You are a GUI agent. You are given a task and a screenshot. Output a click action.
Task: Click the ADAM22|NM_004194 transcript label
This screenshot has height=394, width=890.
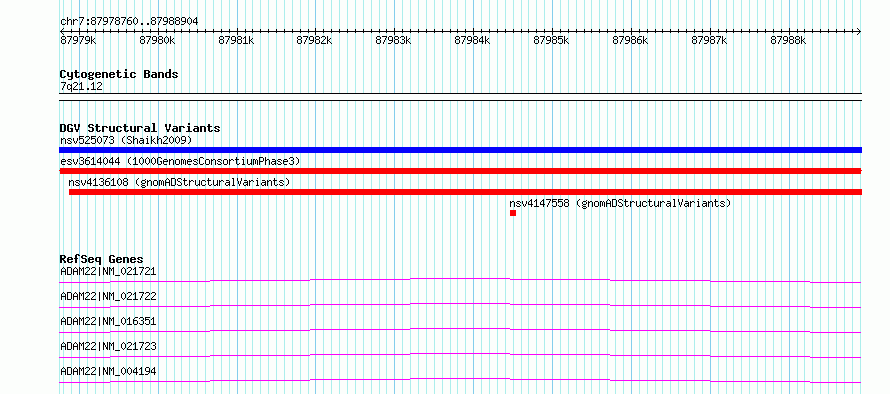point(108,371)
